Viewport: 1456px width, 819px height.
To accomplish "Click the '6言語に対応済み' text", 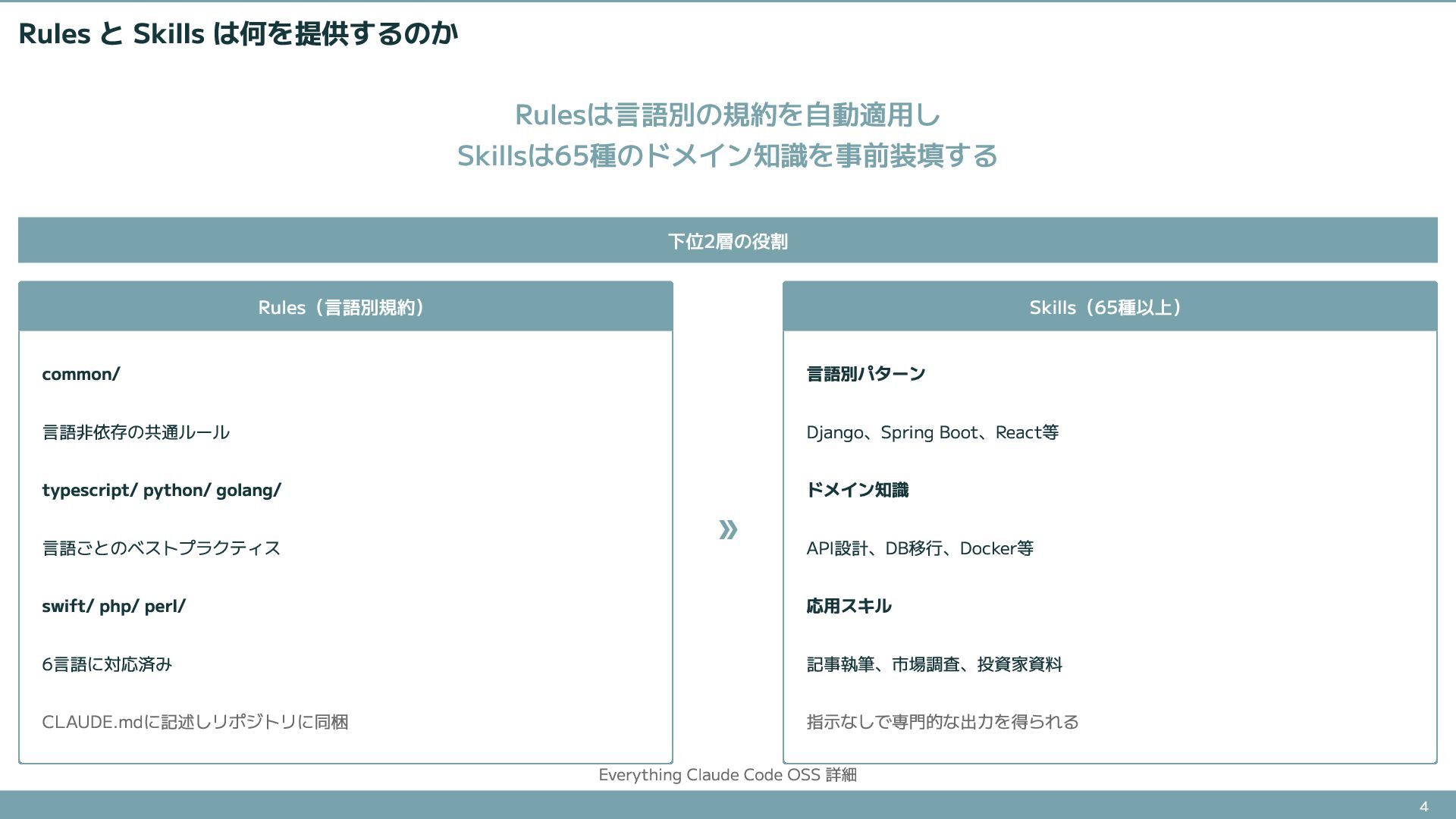I will point(107,664).
